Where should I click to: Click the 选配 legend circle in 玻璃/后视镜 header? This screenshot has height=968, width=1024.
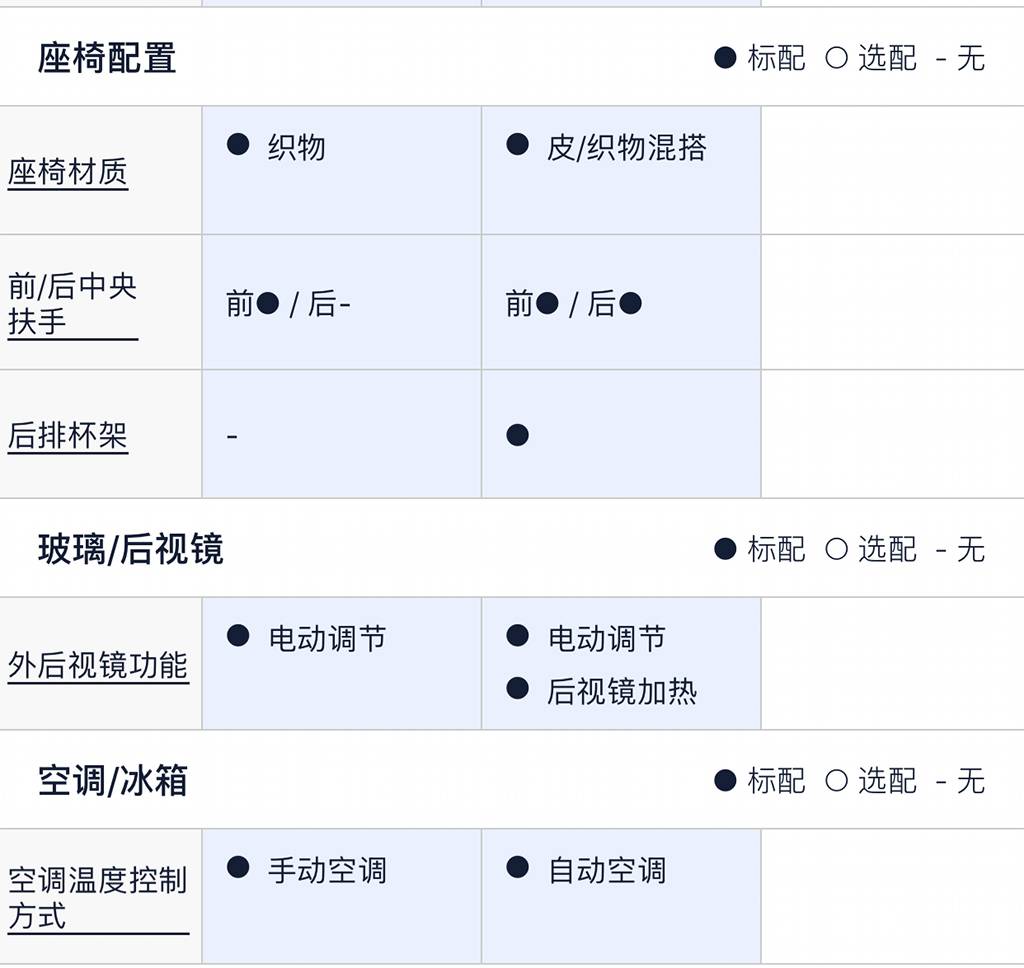click(x=836, y=549)
